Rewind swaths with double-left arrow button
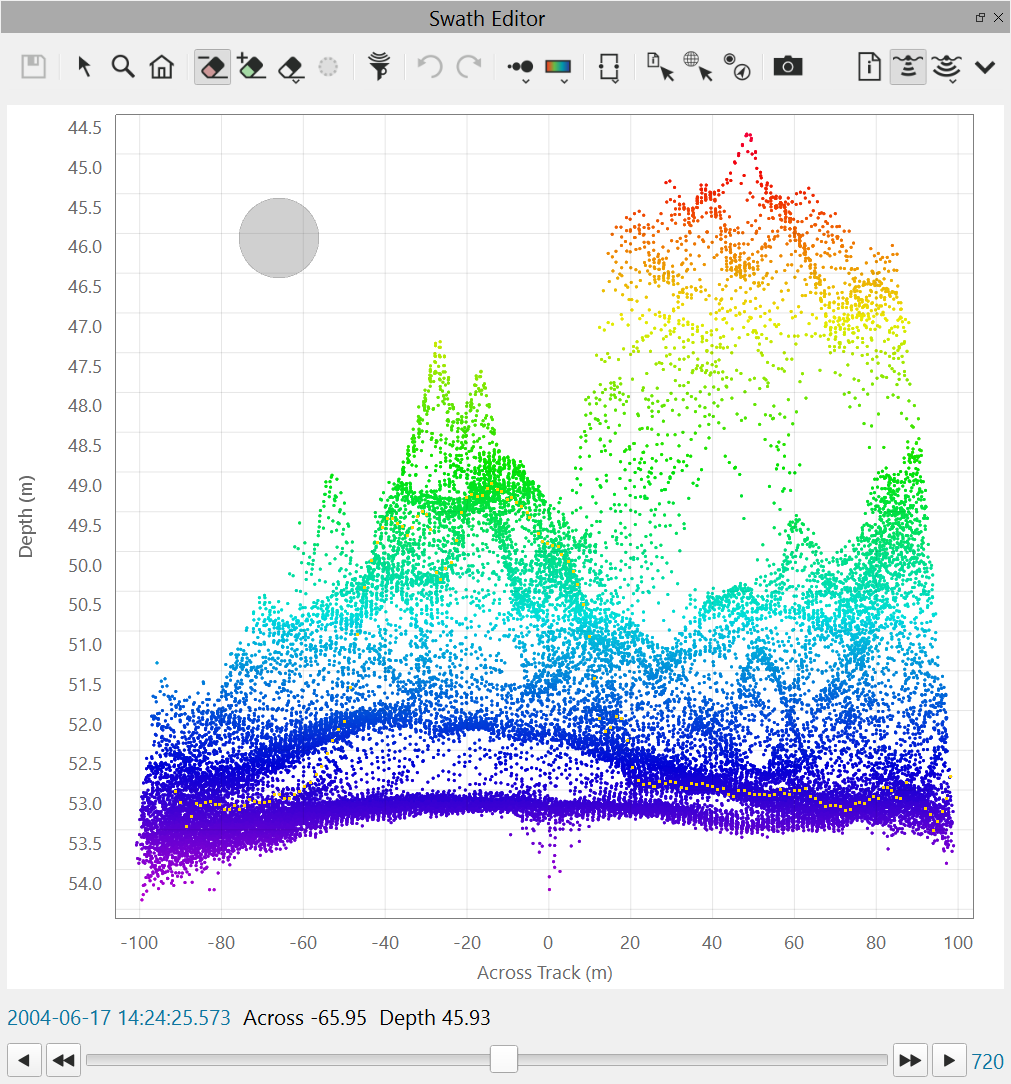Image resolution: width=1011 pixels, height=1084 pixels. (64, 1060)
